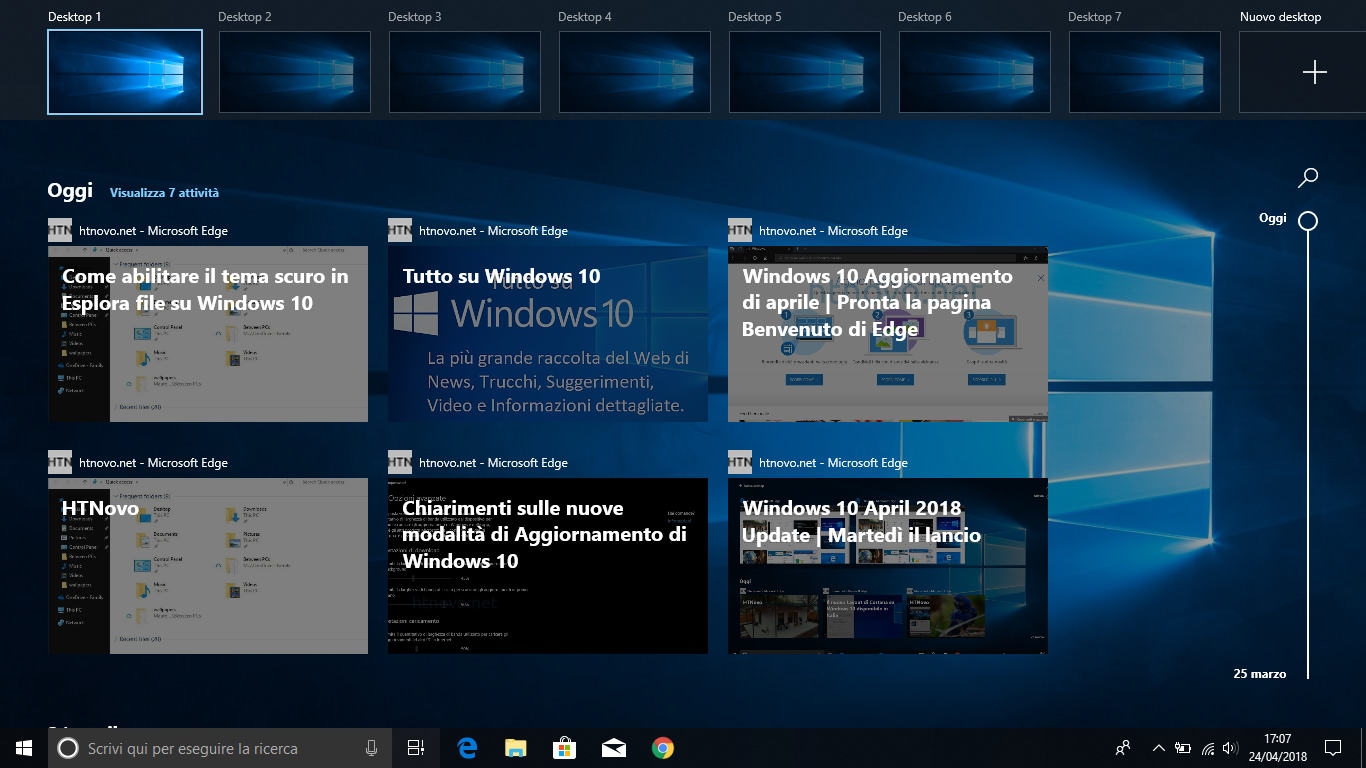
Task: Jump to '25 marzo' on the timeline
Action: [1260, 674]
